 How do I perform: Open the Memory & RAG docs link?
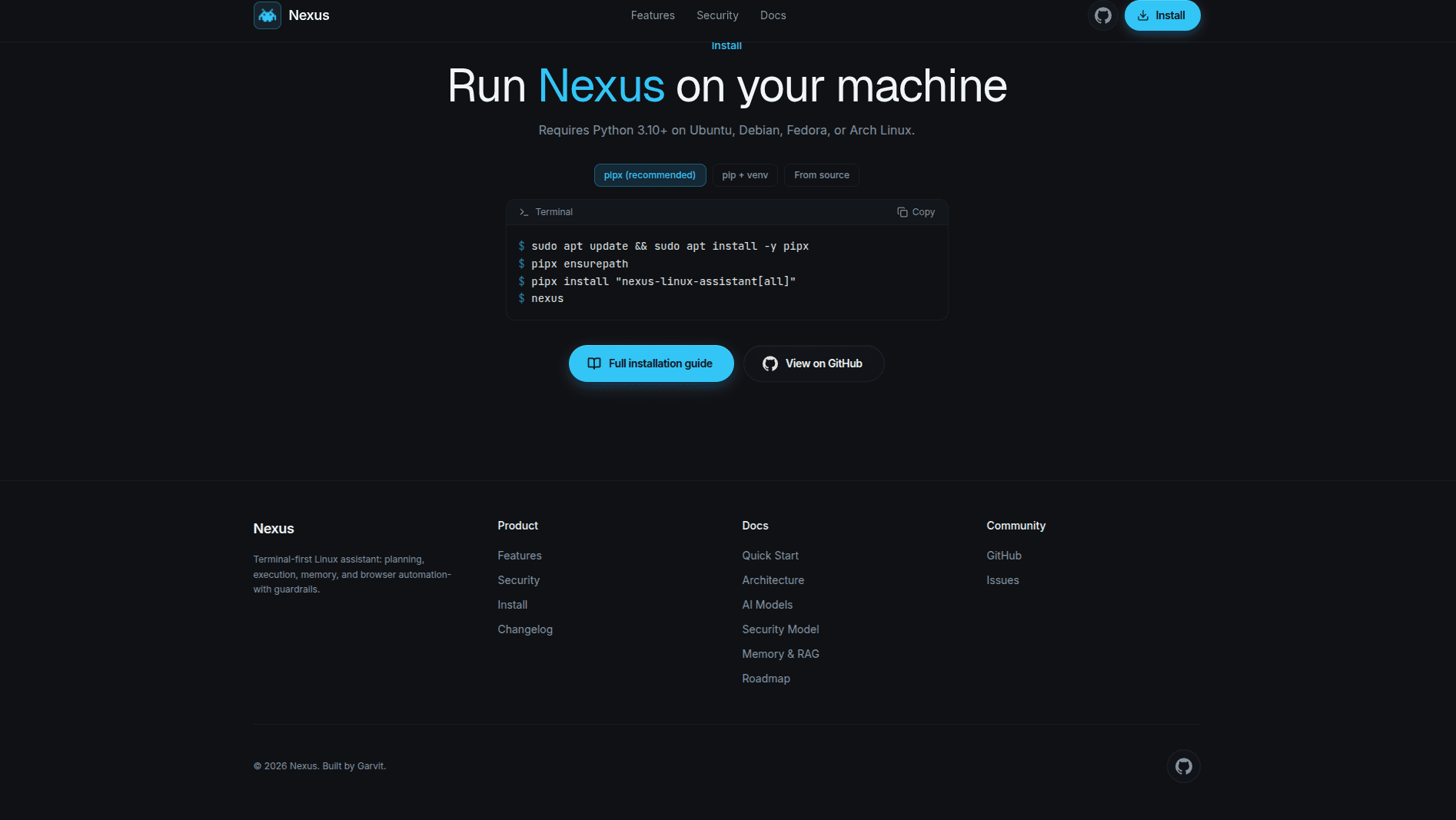click(x=780, y=654)
